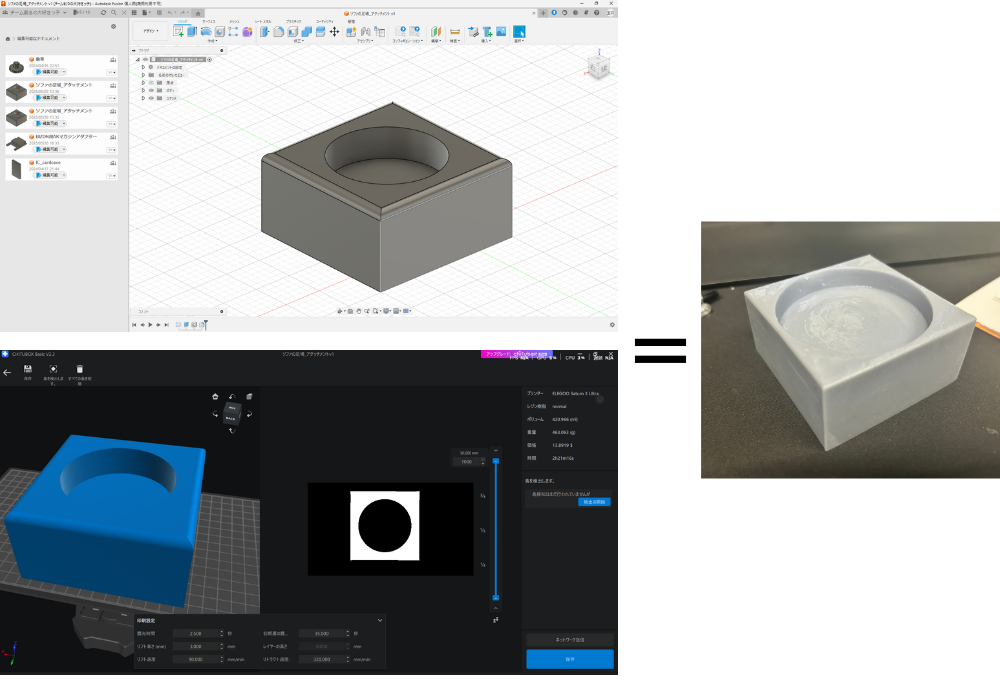Click the Fusion data panel settings gear
This screenshot has width=1000, height=700.
(x=113, y=27)
